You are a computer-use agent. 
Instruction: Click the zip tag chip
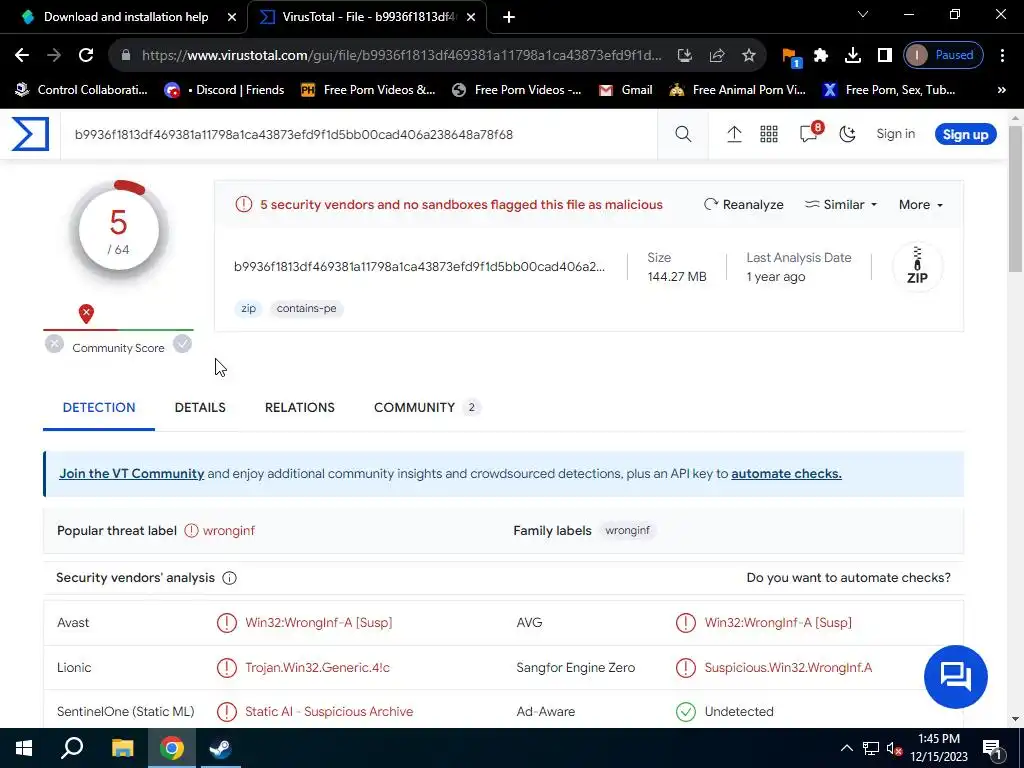point(248,308)
